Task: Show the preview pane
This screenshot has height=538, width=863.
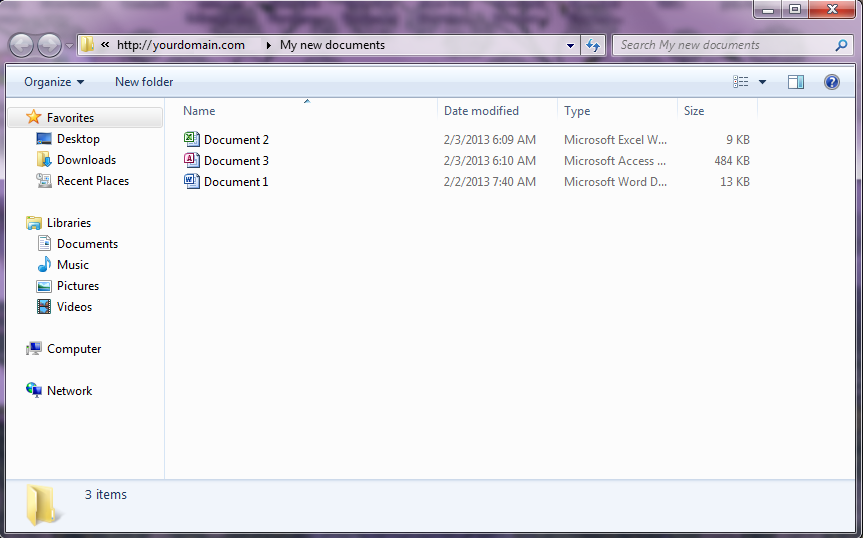Action: coord(796,82)
